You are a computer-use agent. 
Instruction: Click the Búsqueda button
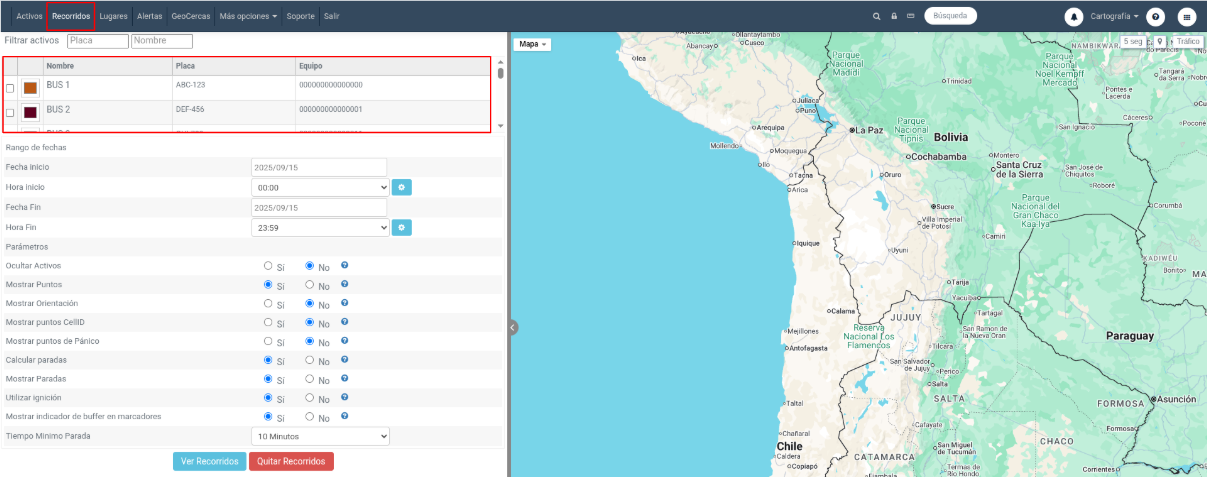[x=950, y=16]
